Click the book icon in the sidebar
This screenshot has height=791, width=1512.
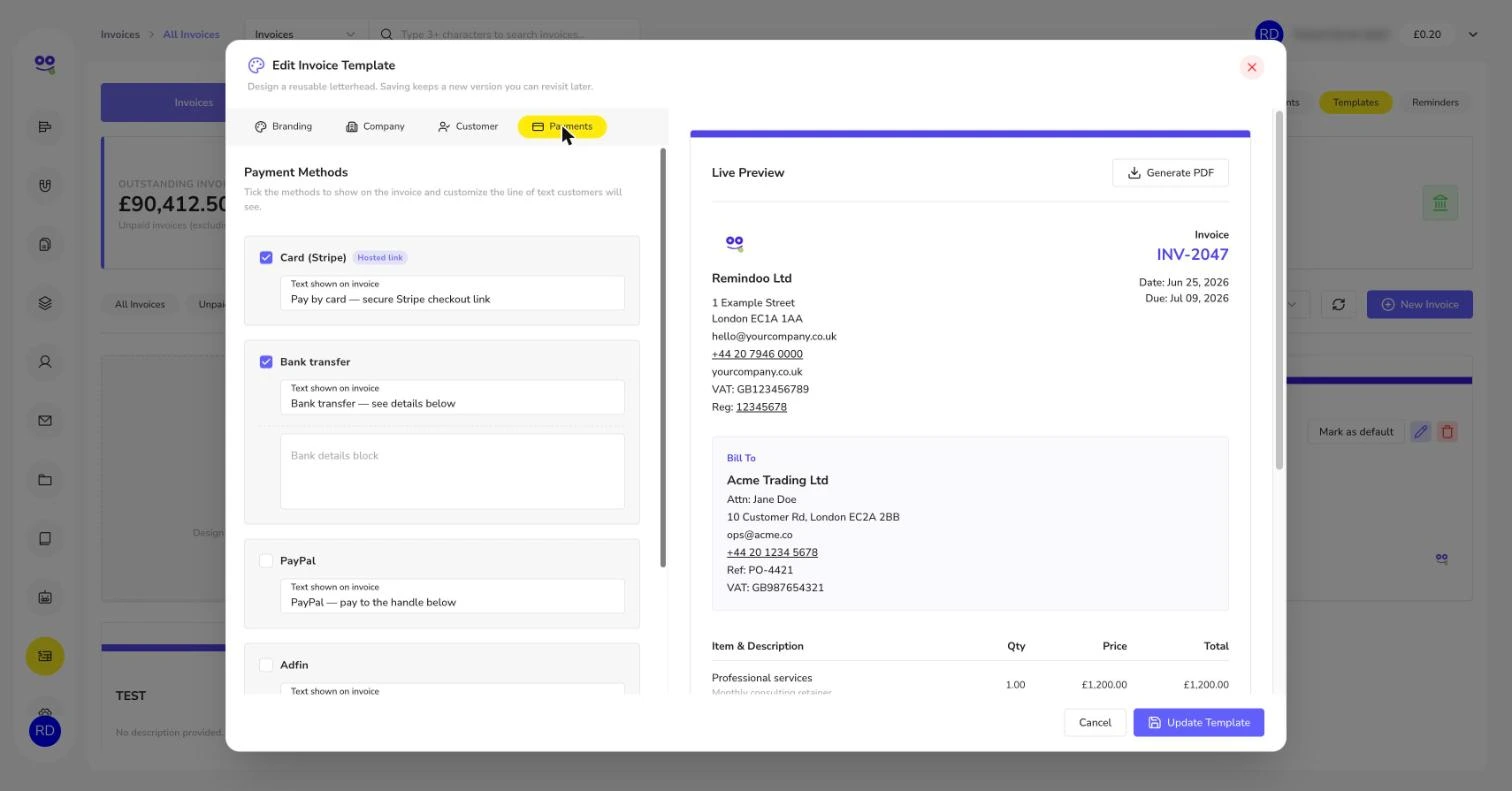(45, 538)
